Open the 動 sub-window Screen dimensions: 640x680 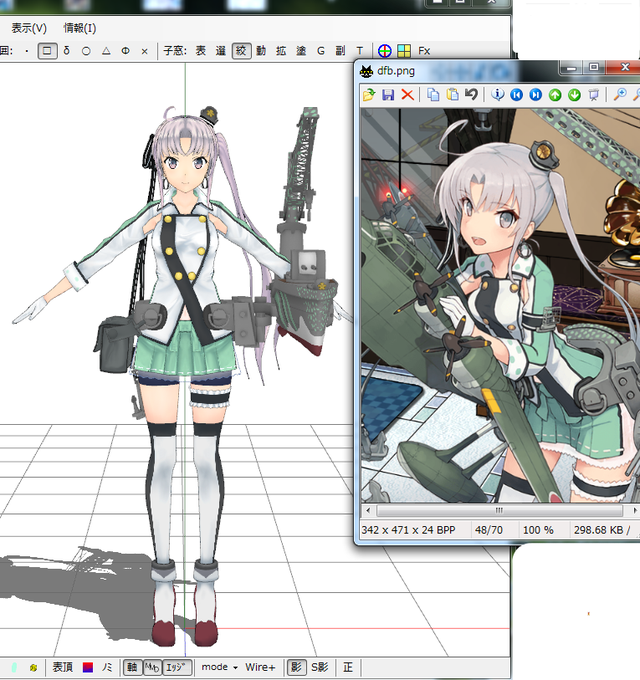pos(261,51)
